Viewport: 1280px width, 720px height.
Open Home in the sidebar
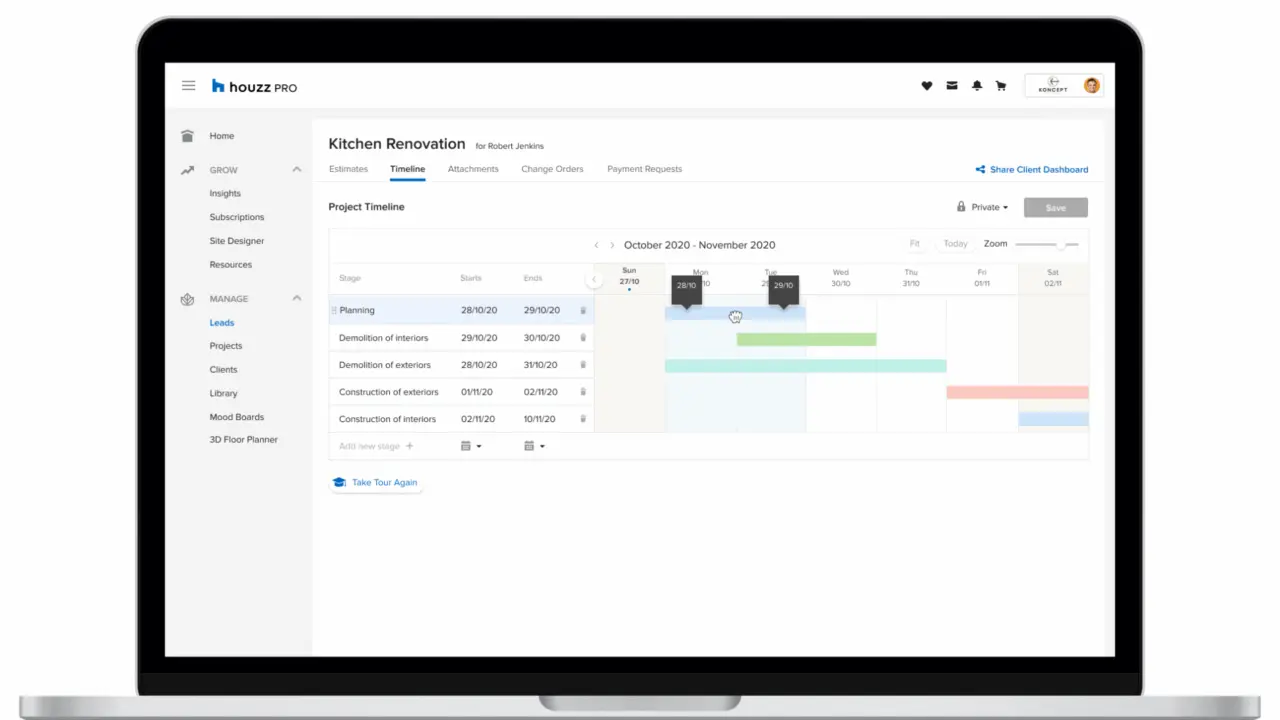[222, 136]
